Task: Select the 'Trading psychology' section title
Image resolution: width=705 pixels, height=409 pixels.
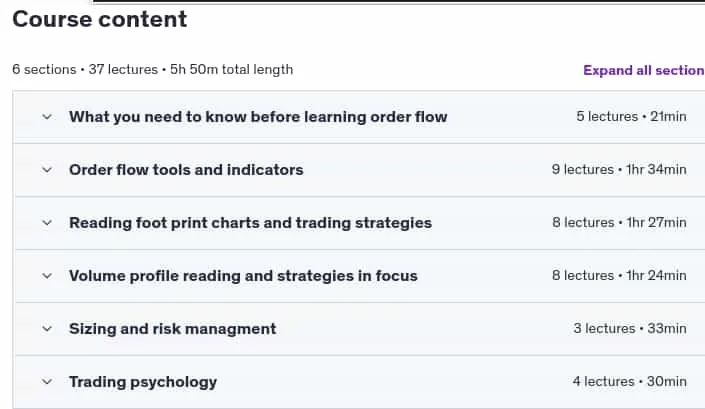Action: pyautogui.click(x=143, y=382)
